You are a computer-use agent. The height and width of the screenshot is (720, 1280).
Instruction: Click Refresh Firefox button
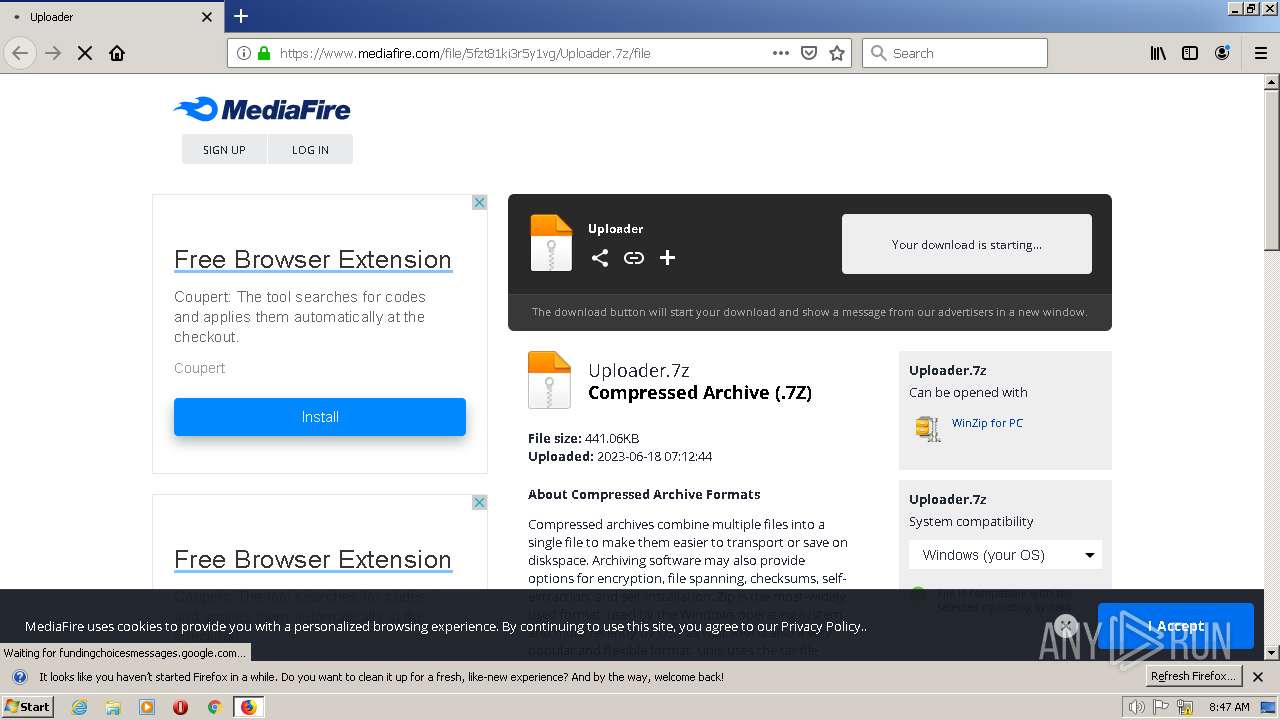(1194, 677)
